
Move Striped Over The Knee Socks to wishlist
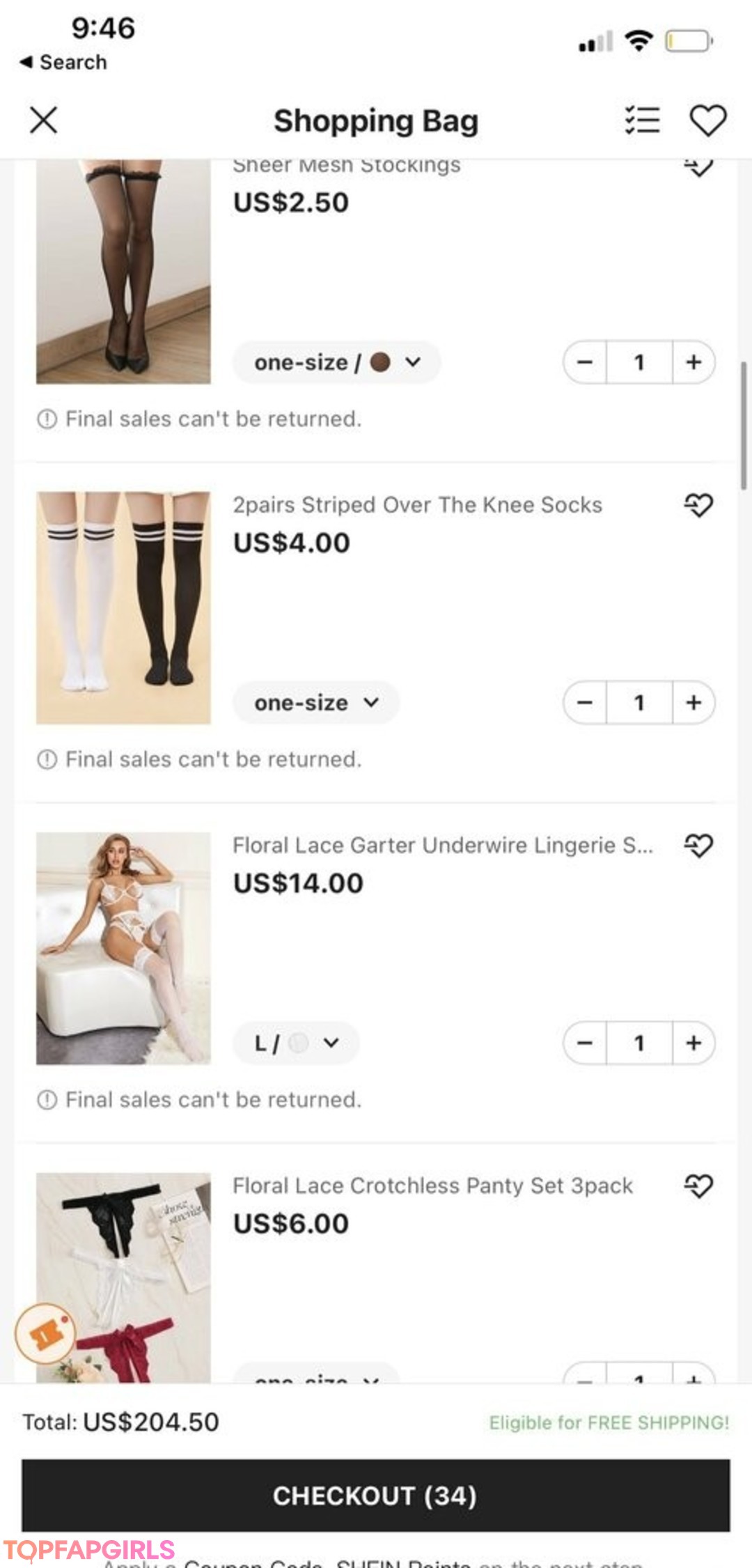[x=698, y=505]
